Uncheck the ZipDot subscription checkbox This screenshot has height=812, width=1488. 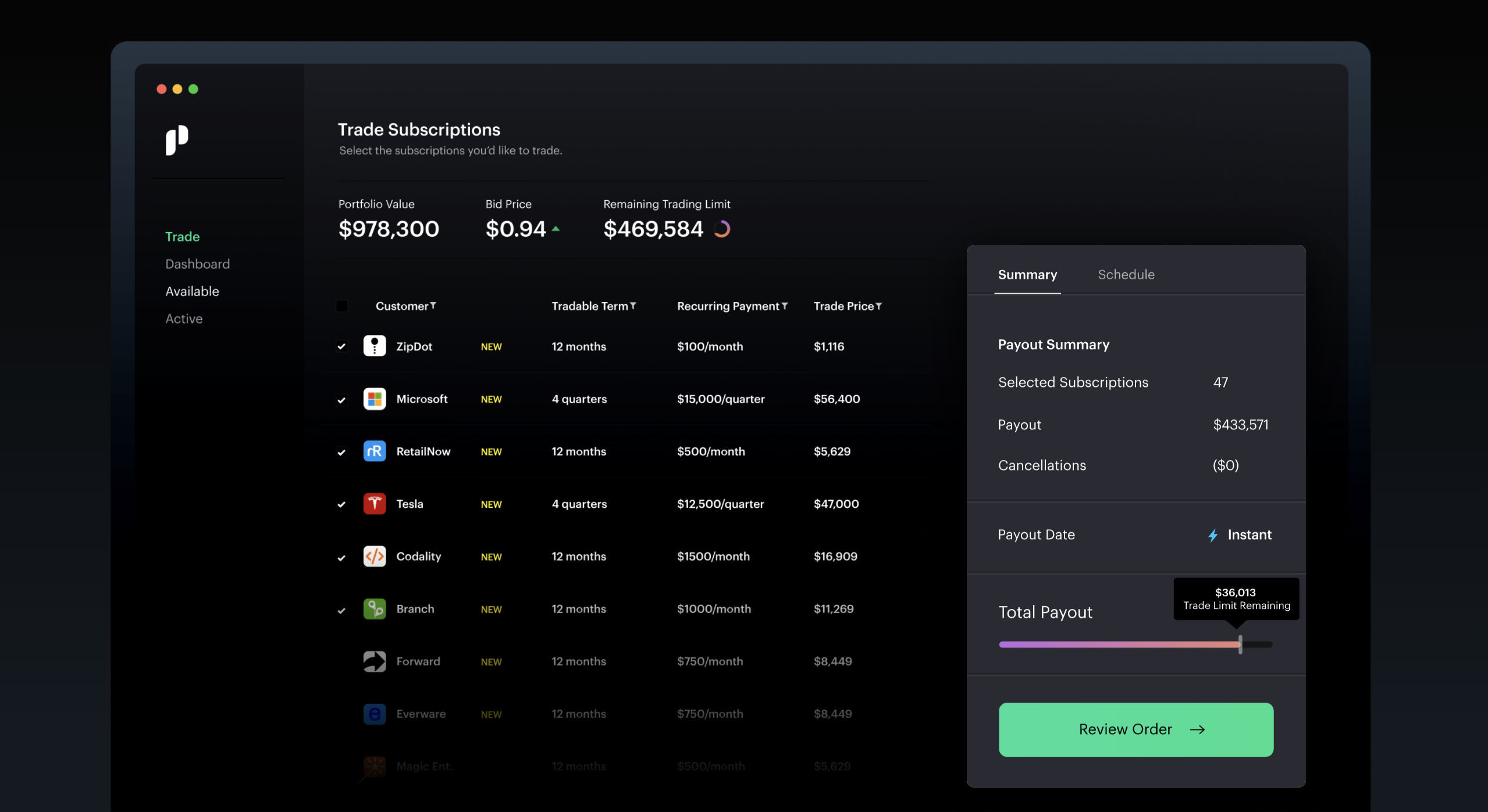tap(342, 347)
